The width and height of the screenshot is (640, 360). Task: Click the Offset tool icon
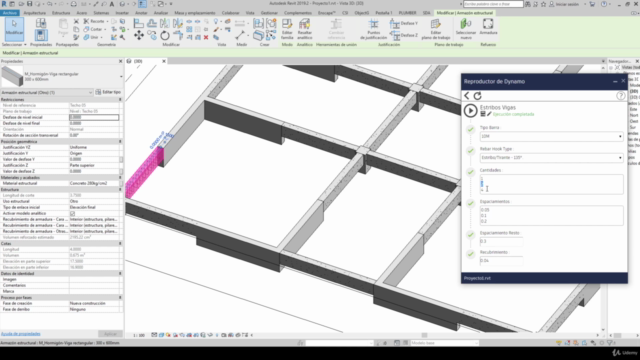[152, 24]
